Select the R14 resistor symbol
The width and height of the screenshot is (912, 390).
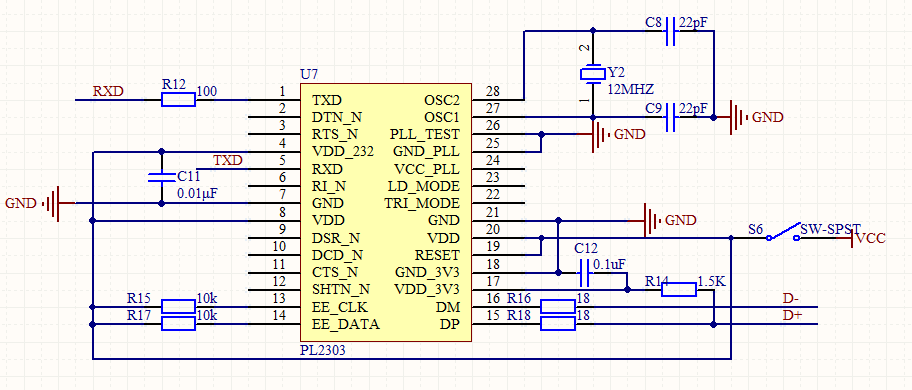coord(679,289)
